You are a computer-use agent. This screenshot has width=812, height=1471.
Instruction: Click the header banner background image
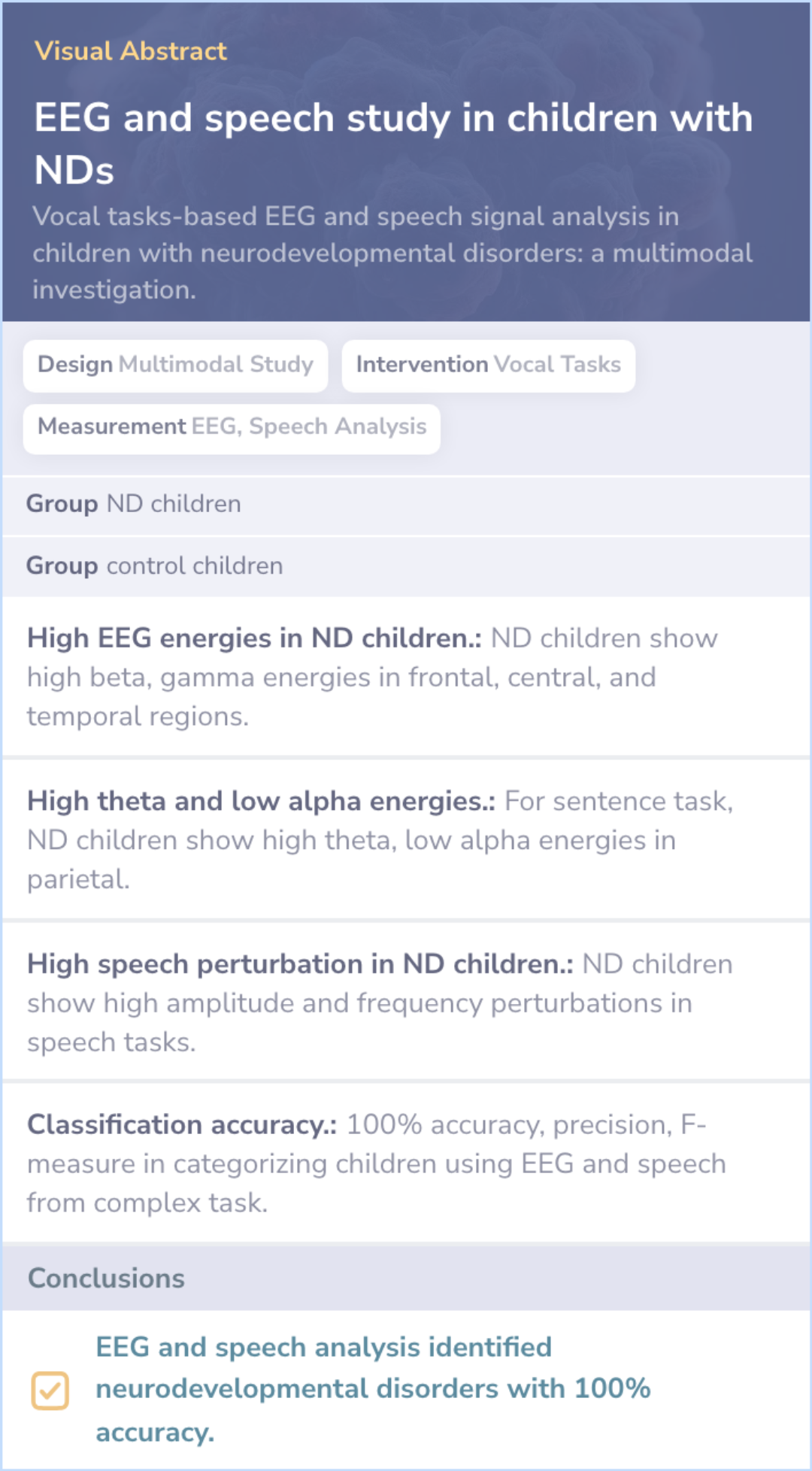pos(406,162)
